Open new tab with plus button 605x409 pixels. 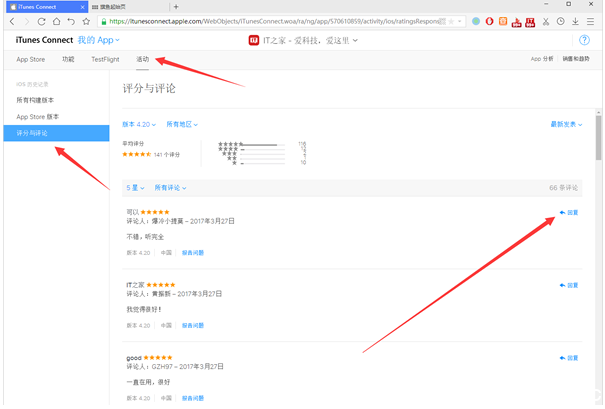(176, 7)
